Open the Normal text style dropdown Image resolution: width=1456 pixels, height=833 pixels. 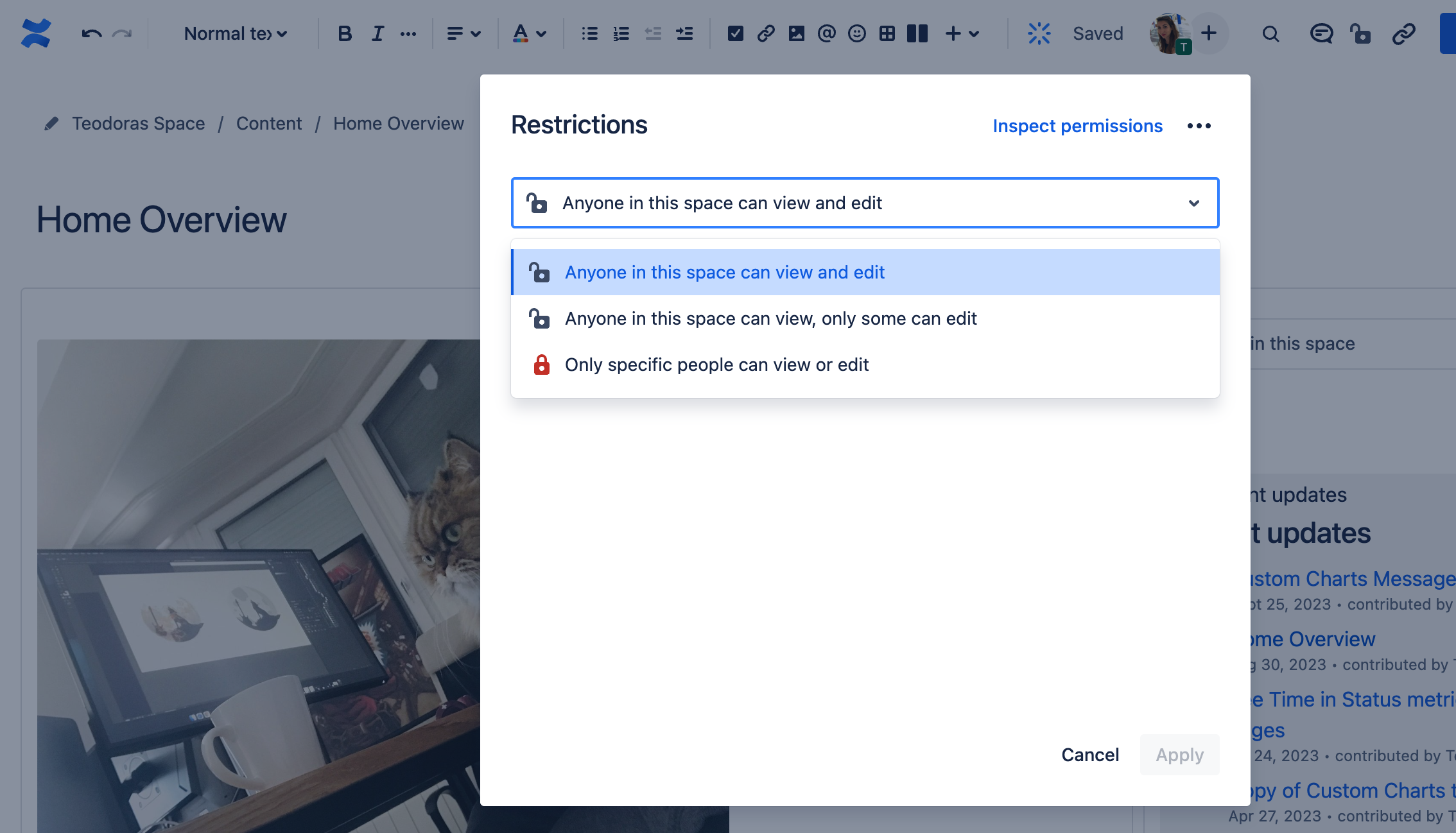coord(235,33)
